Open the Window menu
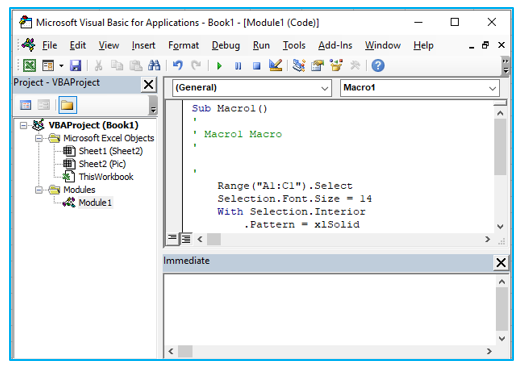Screen dimensions: 522x370 383,45
